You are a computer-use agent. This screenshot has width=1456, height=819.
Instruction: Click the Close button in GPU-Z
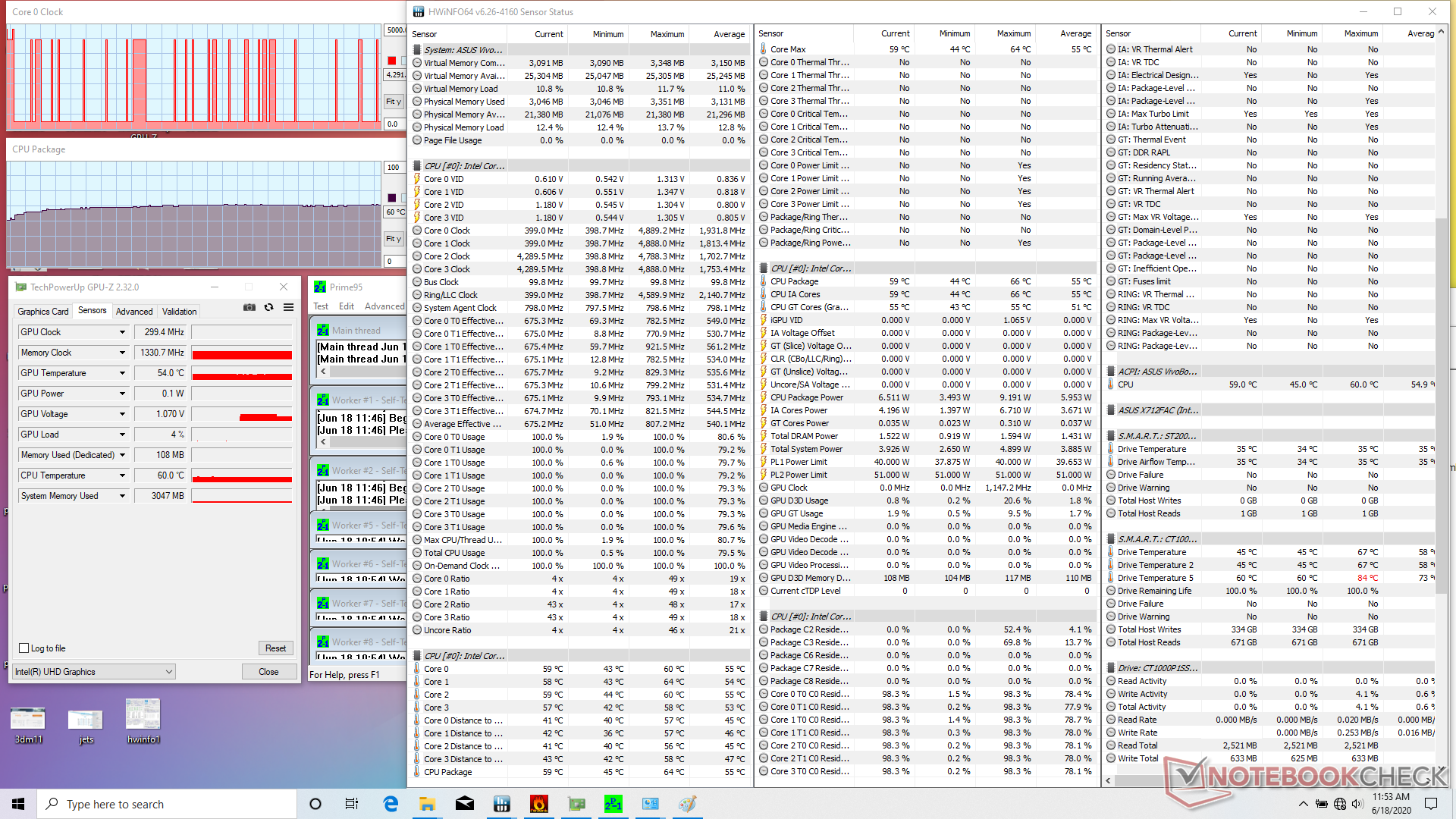pos(268,672)
